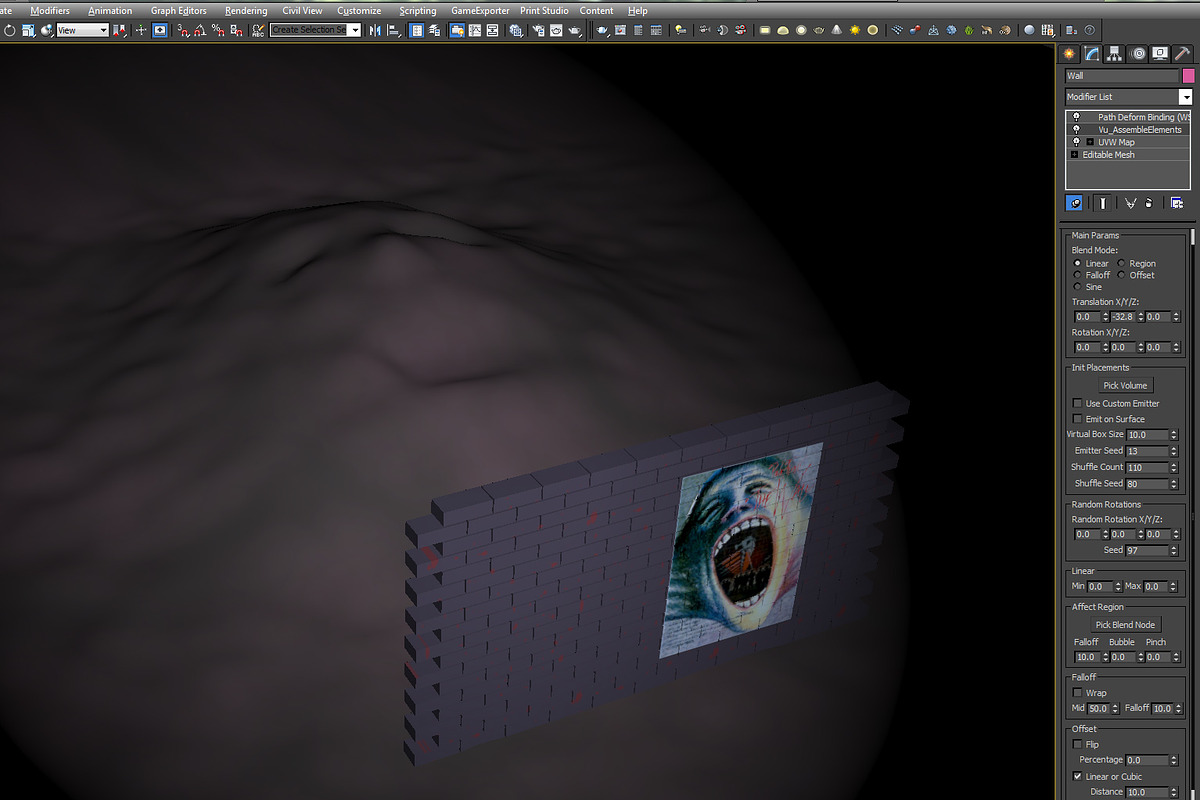1200x800 pixels.
Task: Toggle UVW Map modifier lightbulb
Action: point(1075,142)
